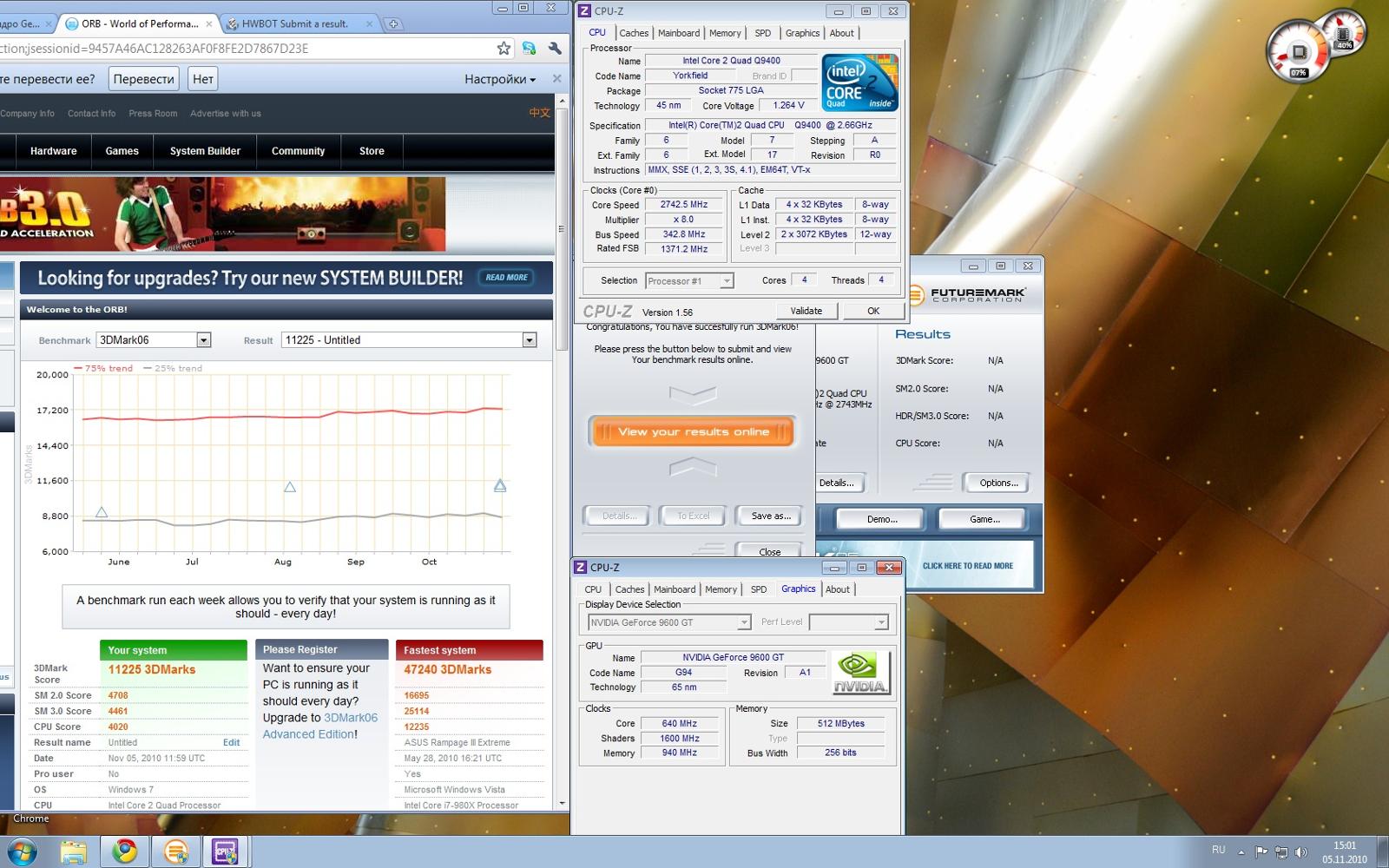Switch to Memory tab in top CPU-Z
This screenshot has width=1389, height=868.
pyautogui.click(x=725, y=33)
